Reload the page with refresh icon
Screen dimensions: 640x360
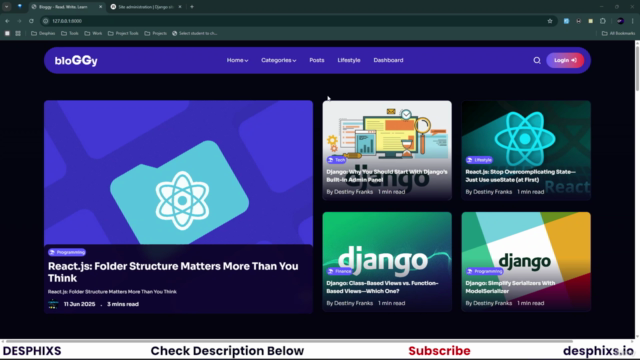[x=31, y=21]
